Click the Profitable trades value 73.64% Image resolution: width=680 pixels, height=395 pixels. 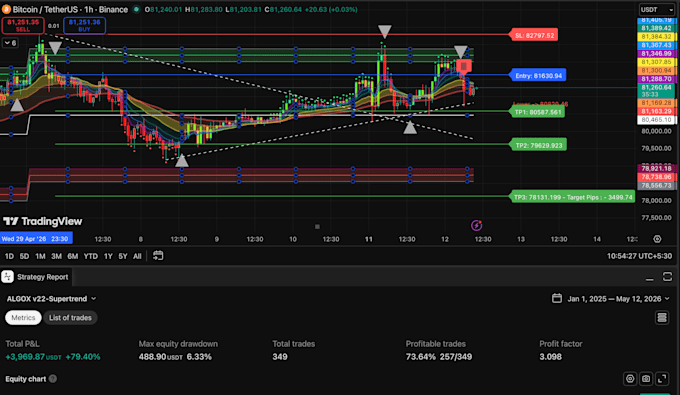(x=421, y=357)
